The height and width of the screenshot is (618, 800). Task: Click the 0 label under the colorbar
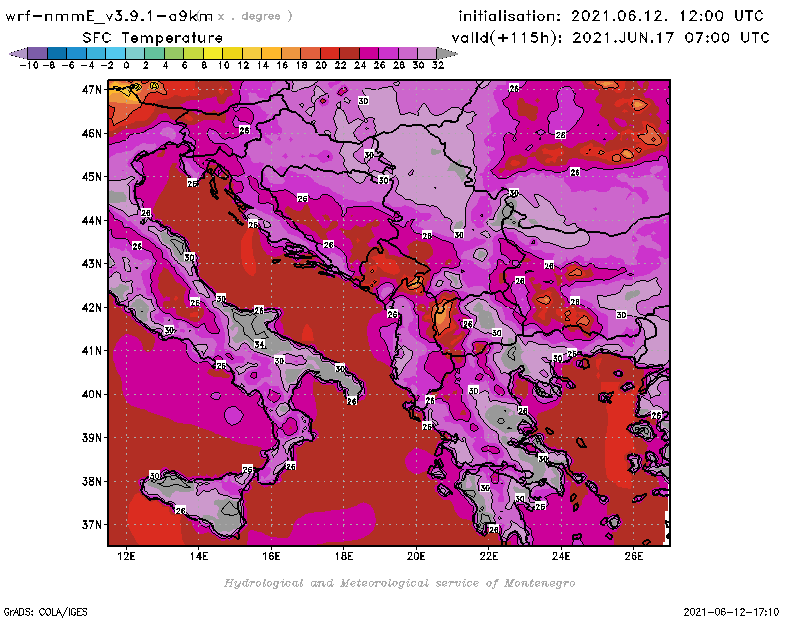coord(126,65)
